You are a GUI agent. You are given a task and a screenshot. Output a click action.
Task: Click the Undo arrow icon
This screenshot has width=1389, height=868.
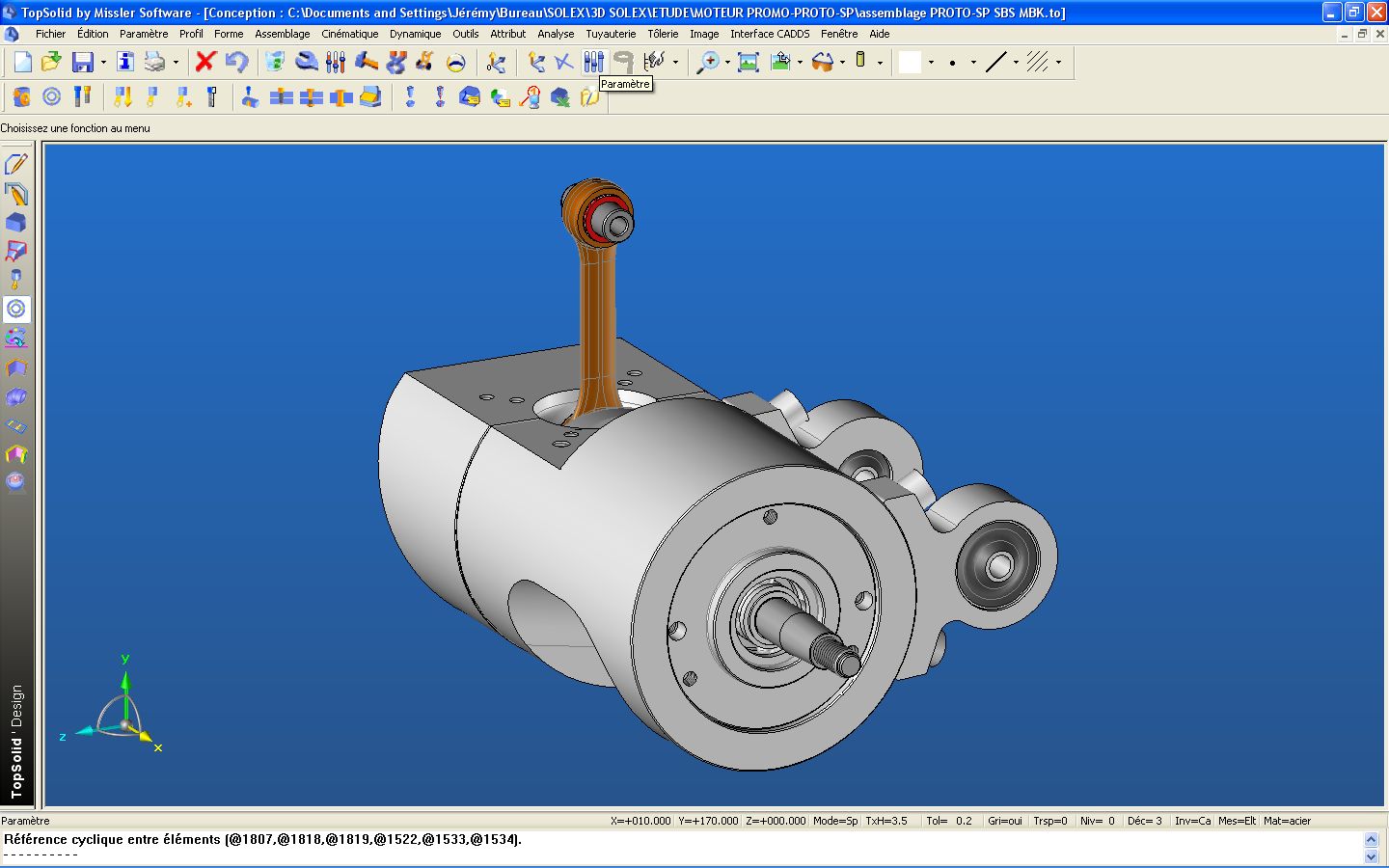(236, 63)
